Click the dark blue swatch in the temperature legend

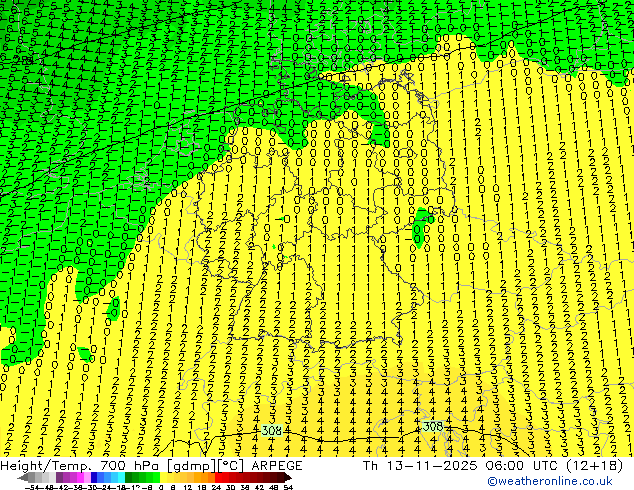tap(94, 477)
